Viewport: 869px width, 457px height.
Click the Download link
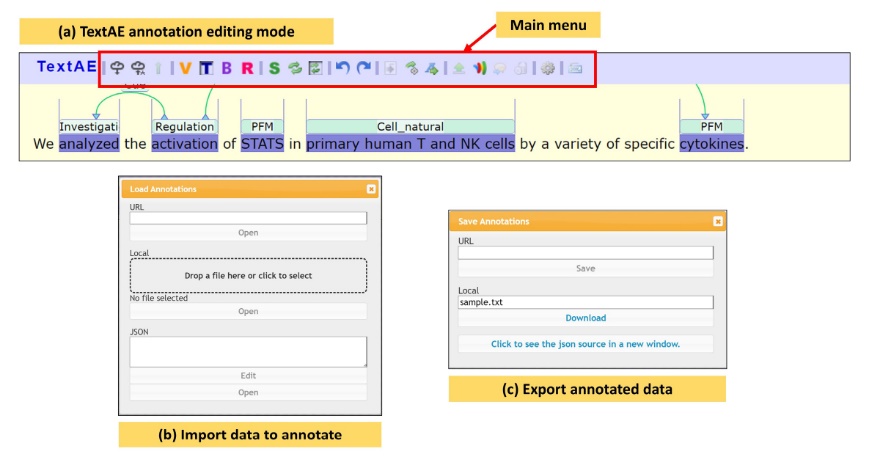pos(586,318)
